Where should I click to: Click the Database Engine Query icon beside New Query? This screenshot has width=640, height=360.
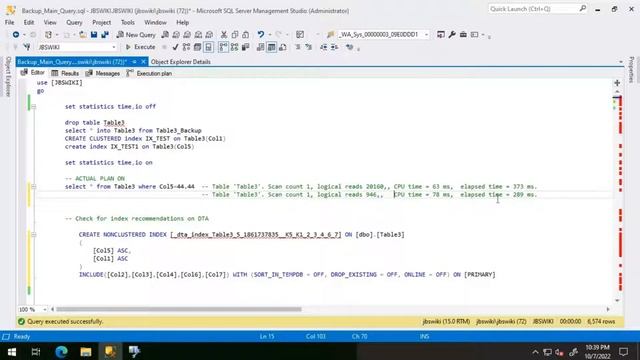(x=165, y=35)
